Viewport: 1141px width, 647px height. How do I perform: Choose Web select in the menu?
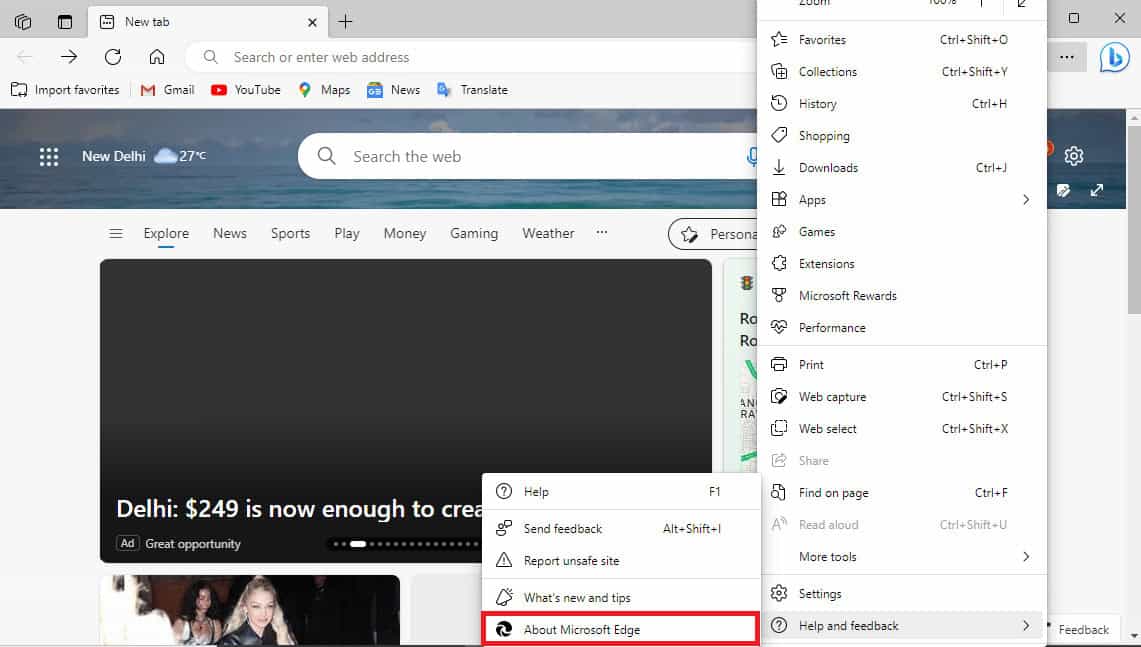[x=901, y=429]
